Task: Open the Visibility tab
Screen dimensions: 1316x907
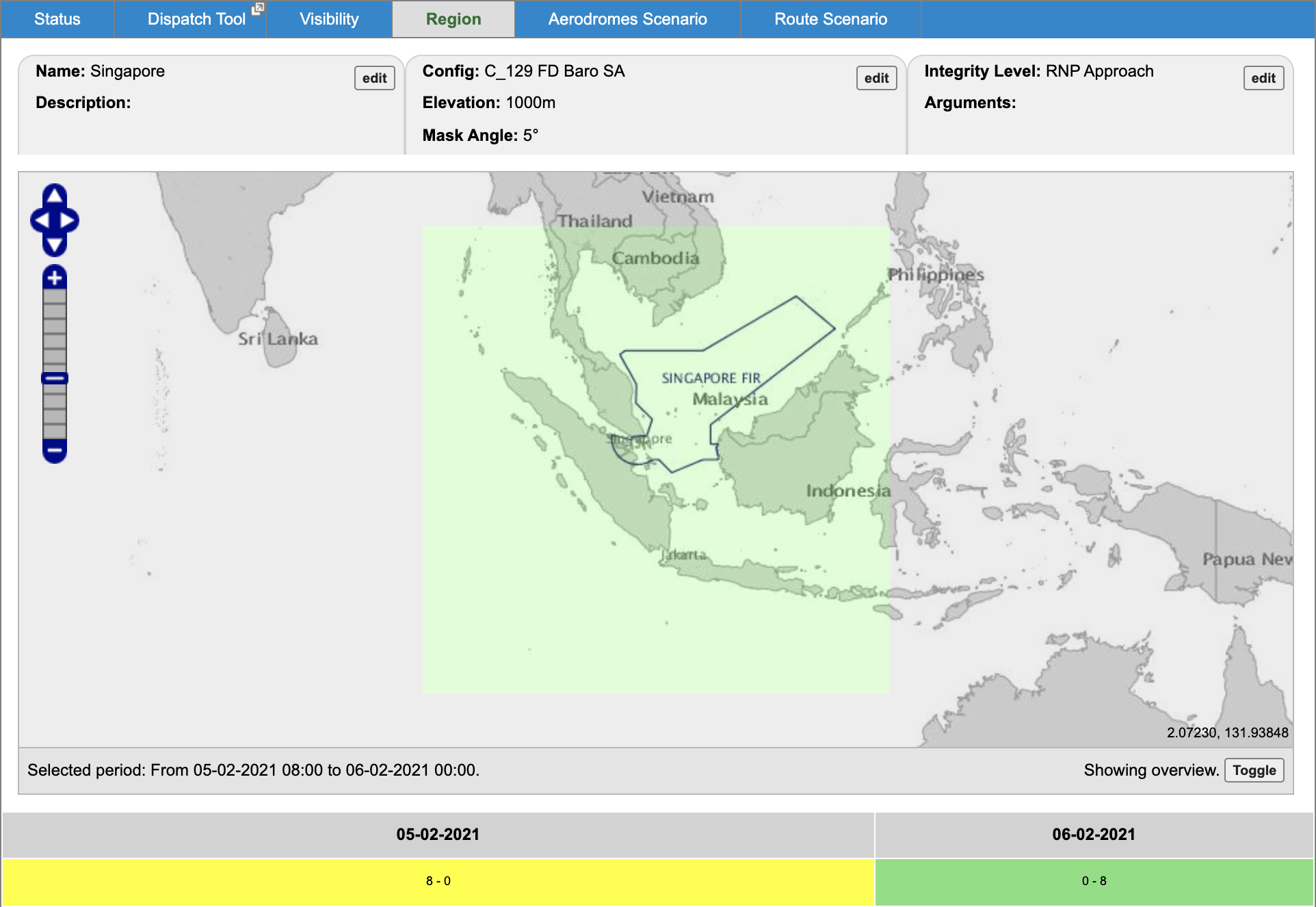Action: tap(328, 19)
